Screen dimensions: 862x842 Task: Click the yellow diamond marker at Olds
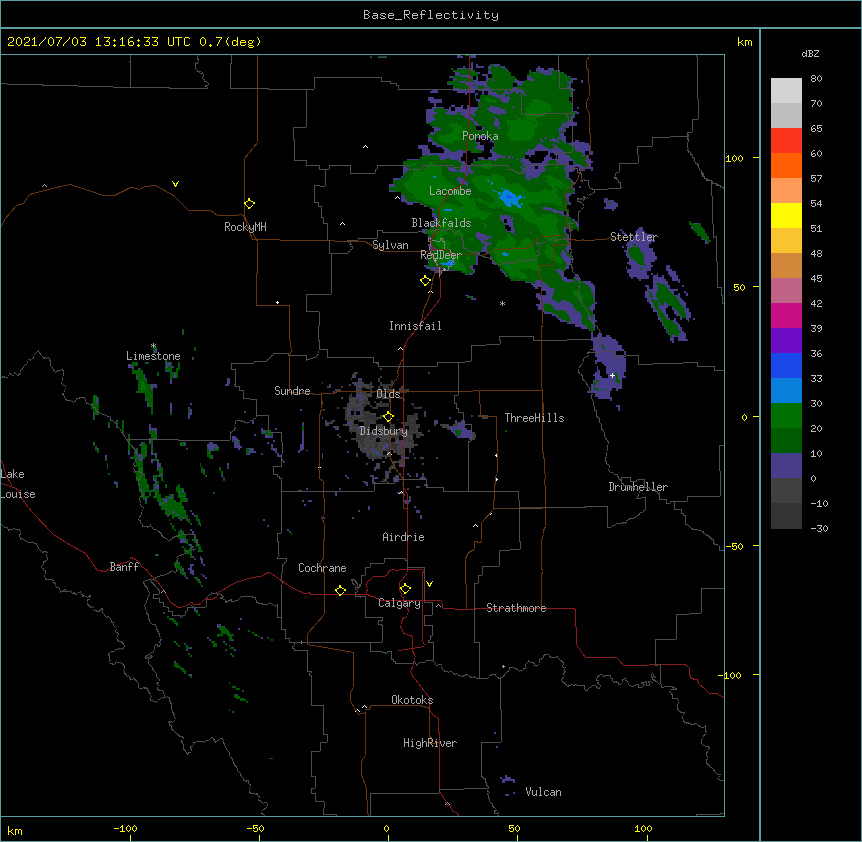coord(388,416)
